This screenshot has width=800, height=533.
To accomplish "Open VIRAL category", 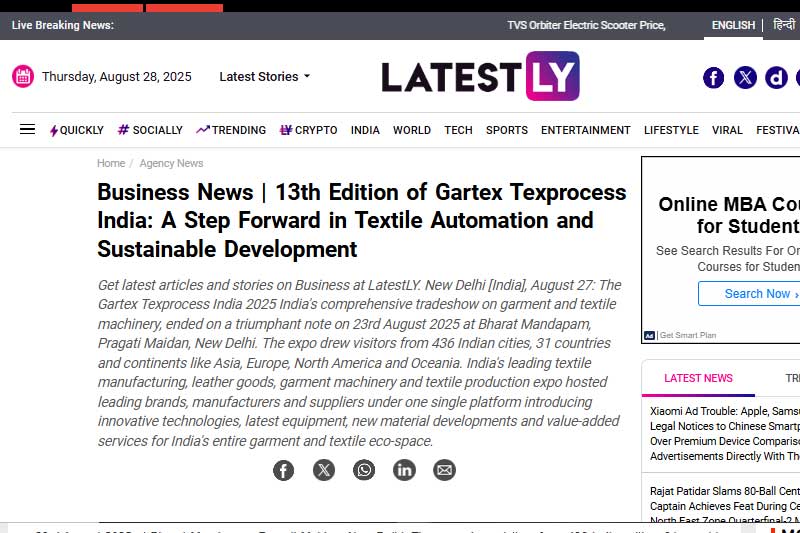I will click(x=727, y=130).
